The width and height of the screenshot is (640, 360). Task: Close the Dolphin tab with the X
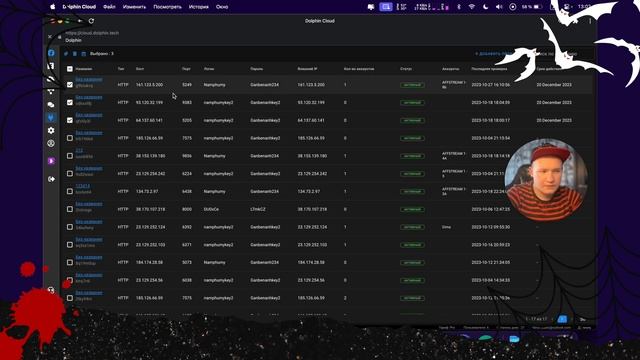[x=50, y=37]
